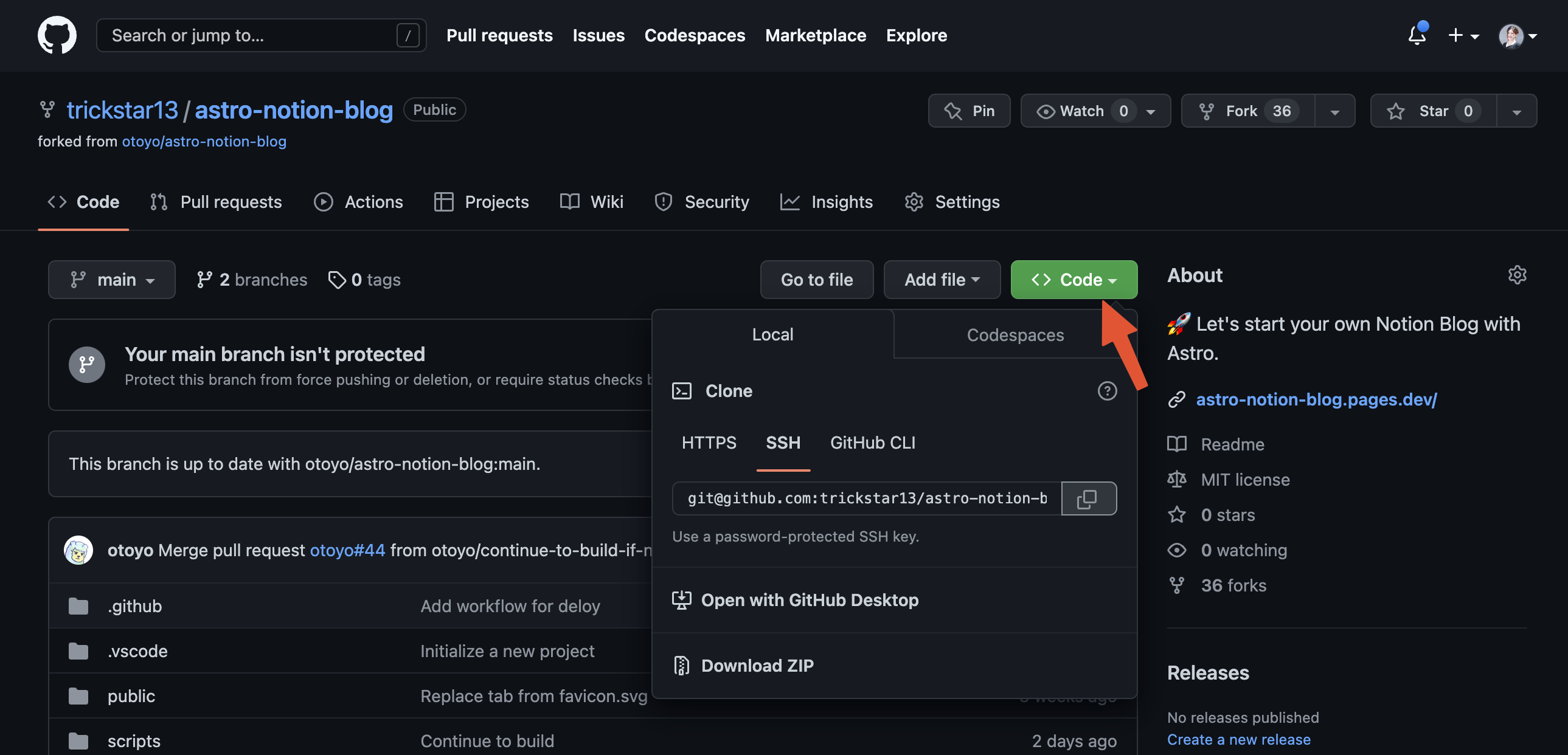Open the Projects tab

pyautogui.click(x=482, y=201)
